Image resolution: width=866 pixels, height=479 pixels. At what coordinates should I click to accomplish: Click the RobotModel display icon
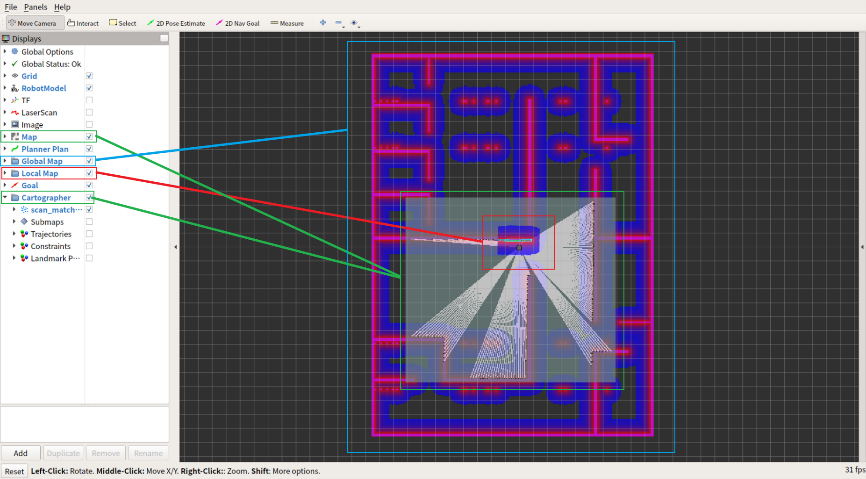15,88
